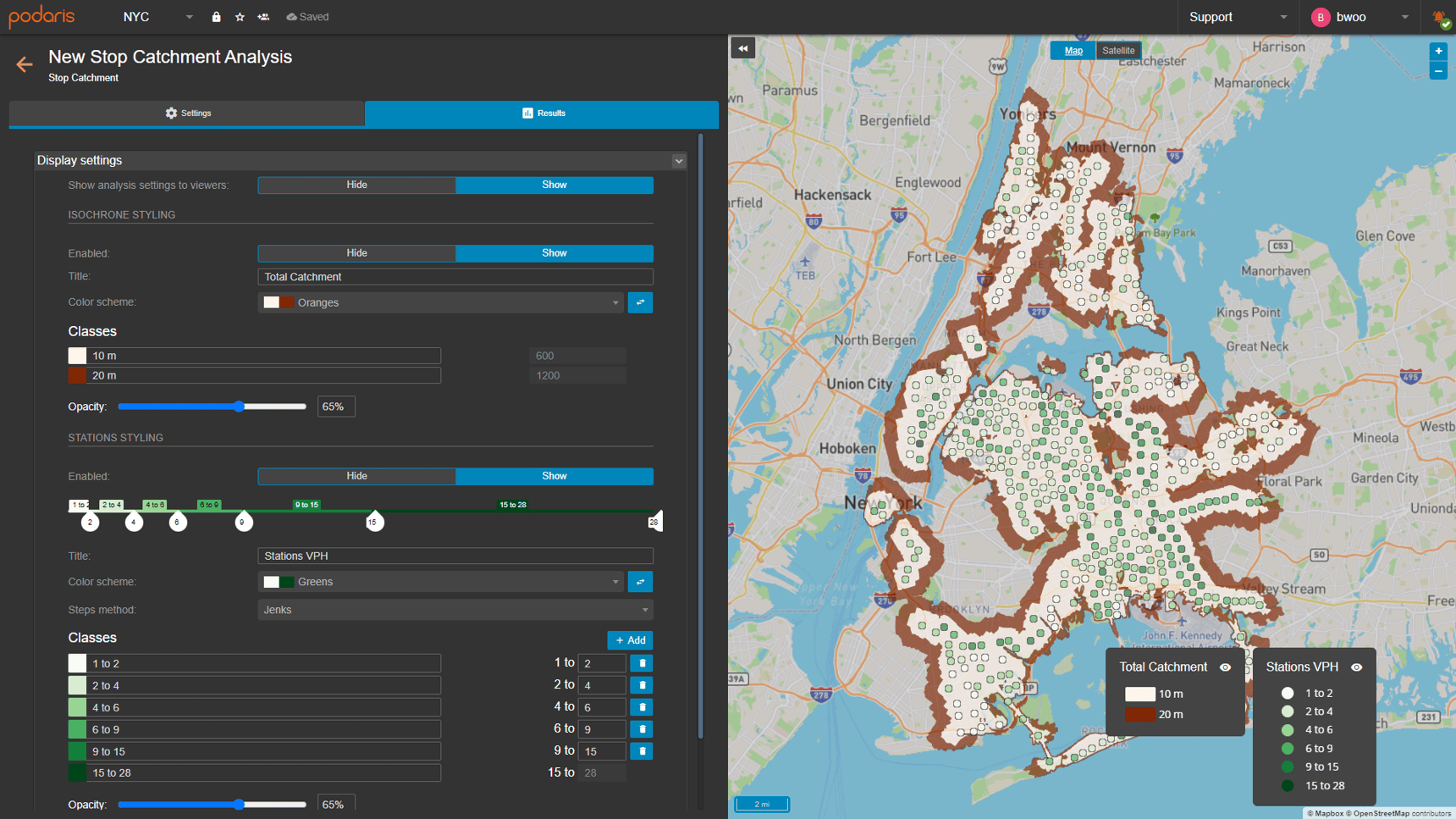Click the Total Catchment title input field
Image resolution: width=1456 pixels, height=819 pixels.
point(455,277)
